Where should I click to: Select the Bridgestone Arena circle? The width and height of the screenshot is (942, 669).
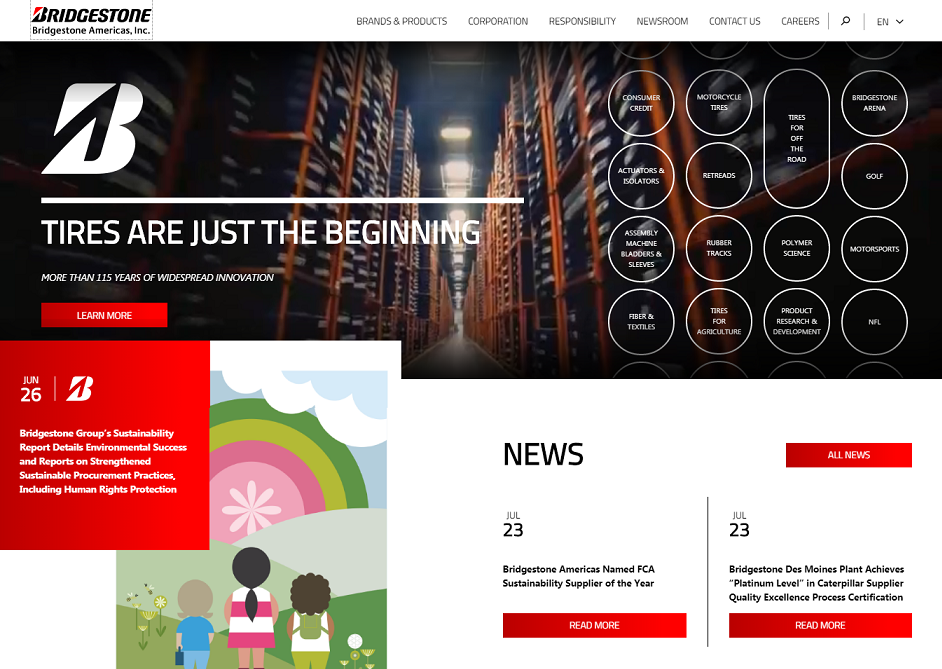pyautogui.click(x=874, y=103)
